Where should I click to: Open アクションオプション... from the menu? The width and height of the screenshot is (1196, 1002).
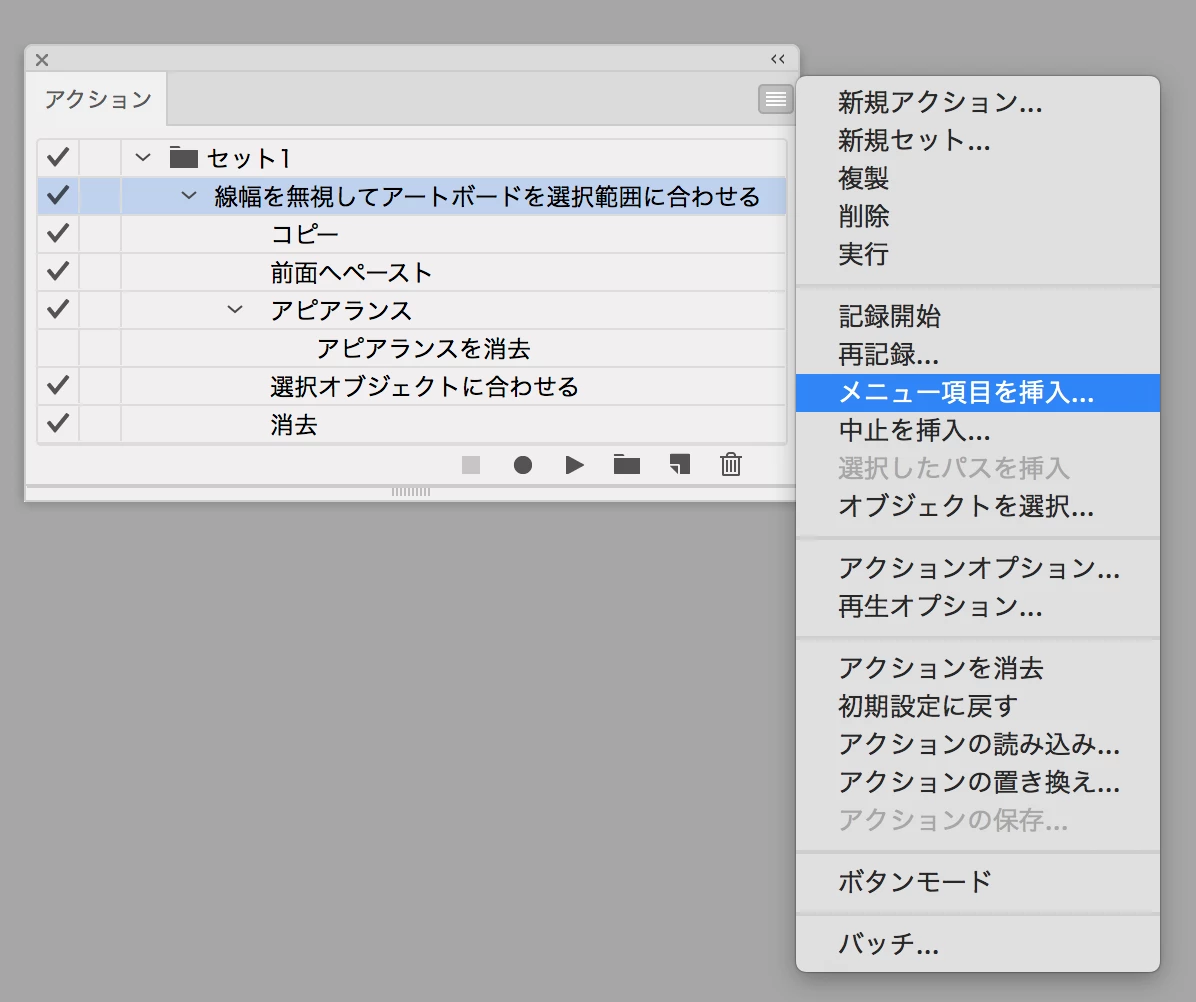click(x=978, y=568)
